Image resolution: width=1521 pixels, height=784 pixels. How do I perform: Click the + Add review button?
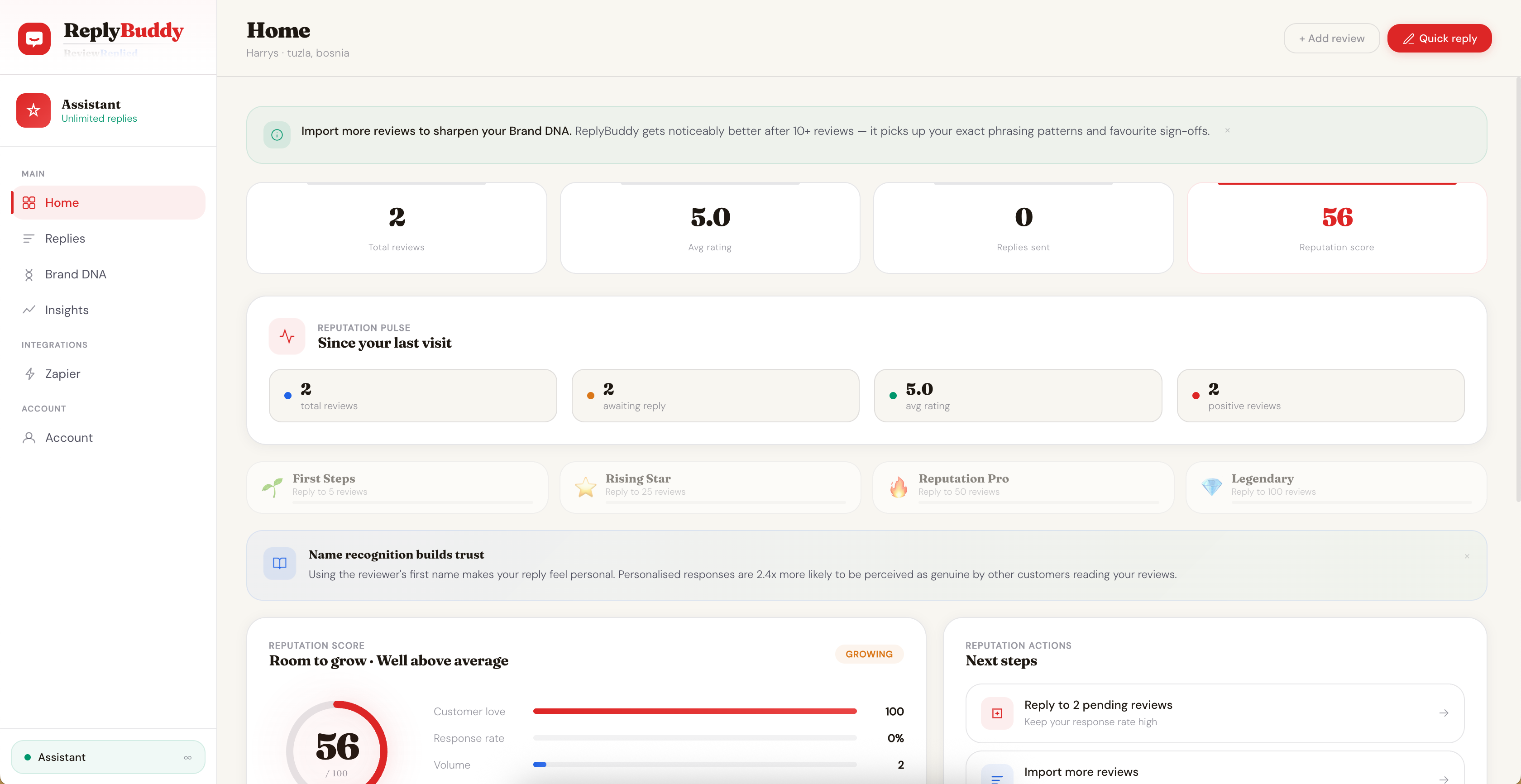(1331, 38)
